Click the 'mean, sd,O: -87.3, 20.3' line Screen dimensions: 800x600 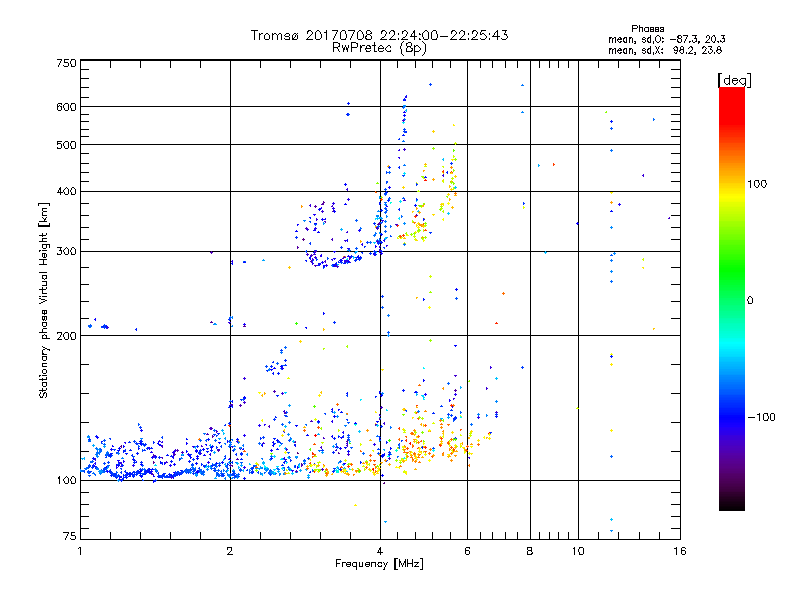(666, 39)
